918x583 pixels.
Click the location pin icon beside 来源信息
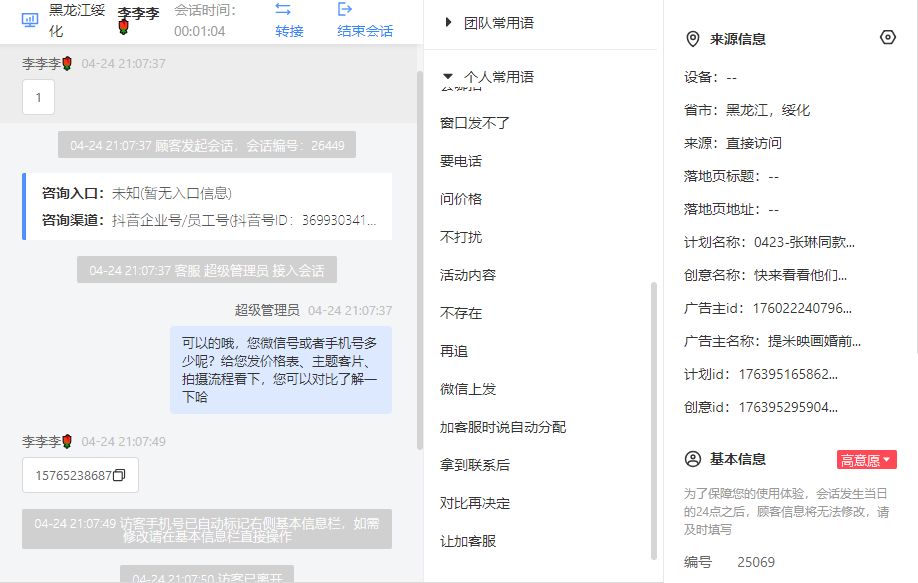(x=693, y=39)
